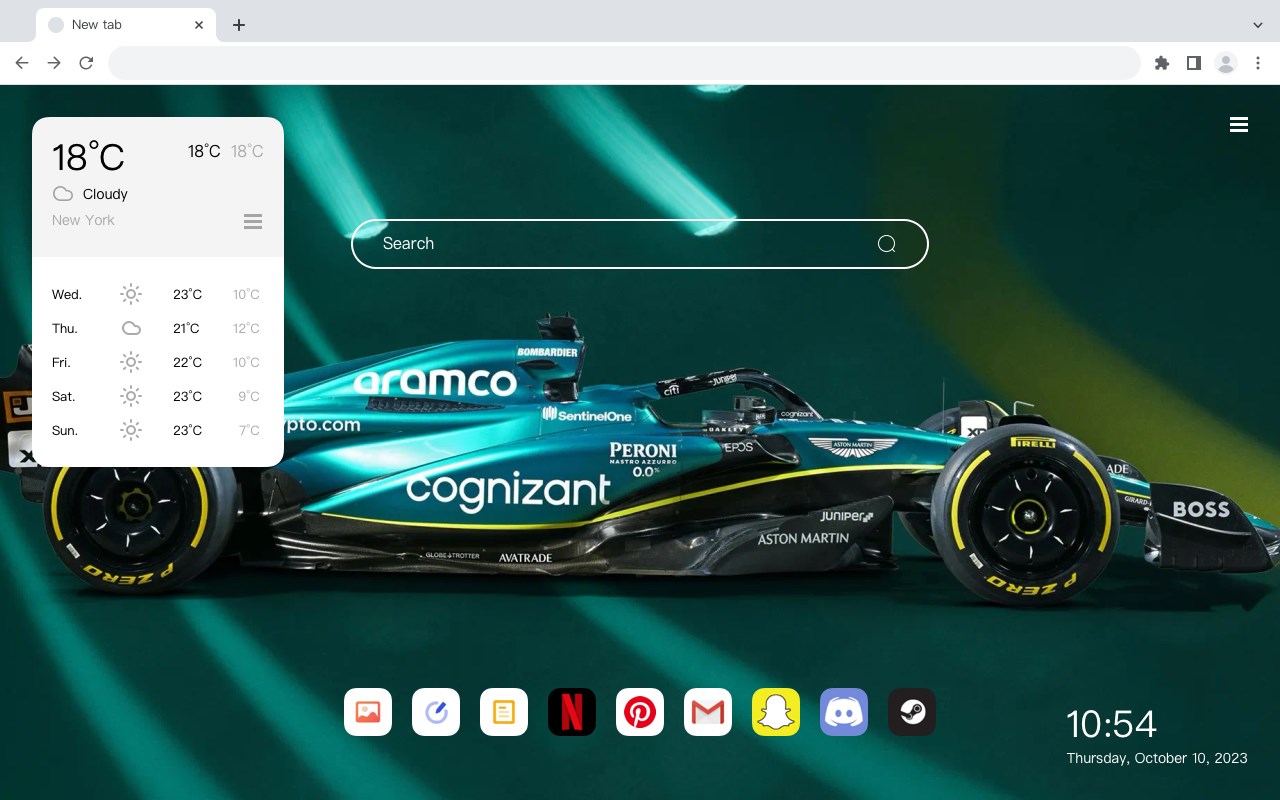The image size is (1280, 800).
Task: Go forward with the browser forward arrow
Action: click(54, 63)
